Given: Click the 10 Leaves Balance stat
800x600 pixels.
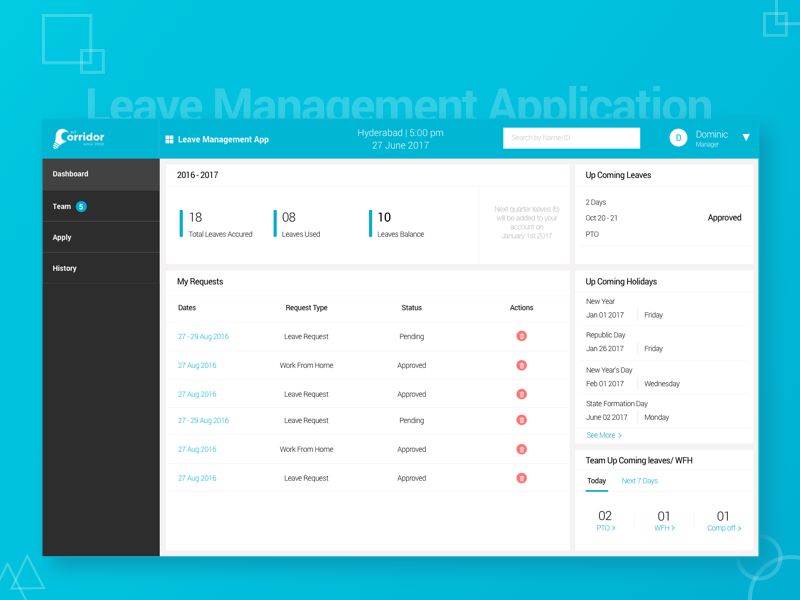Looking at the screenshot, I should point(397,224).
